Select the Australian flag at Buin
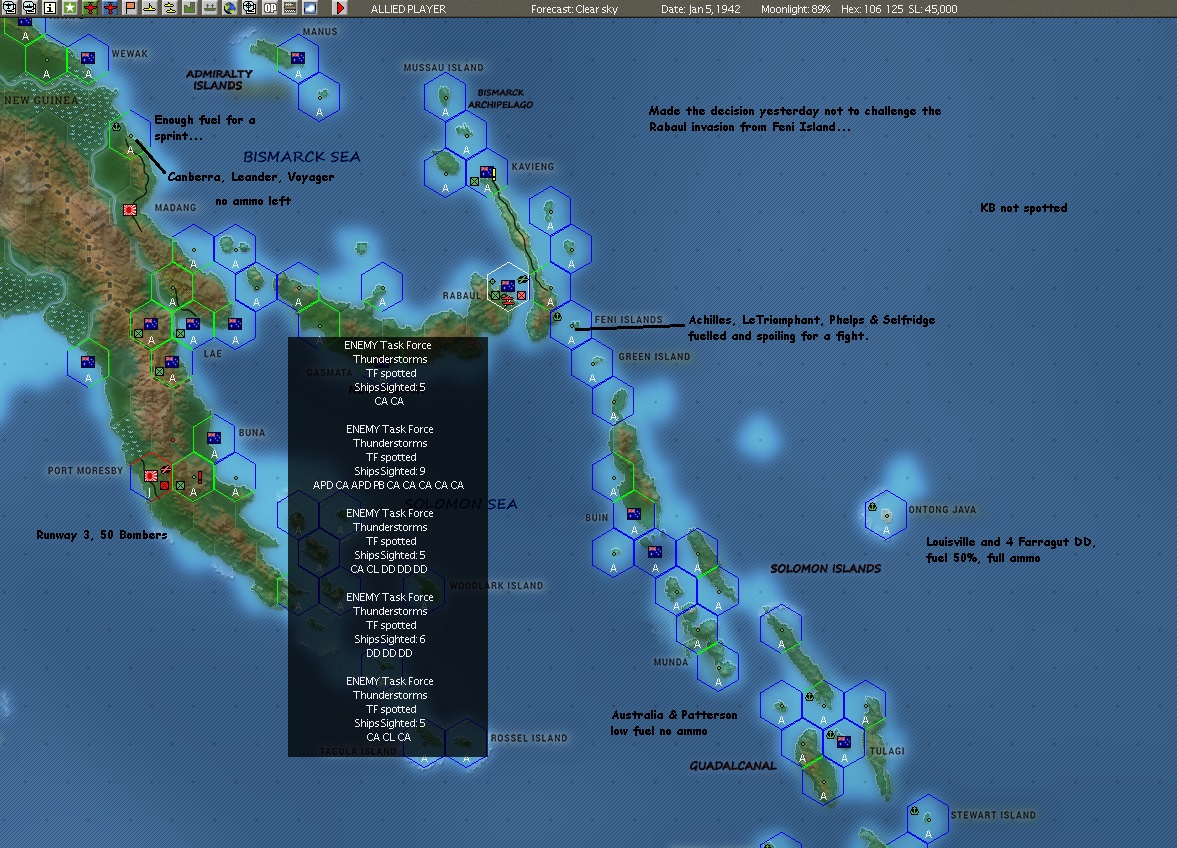1177x848 pixels. point(634,514)
